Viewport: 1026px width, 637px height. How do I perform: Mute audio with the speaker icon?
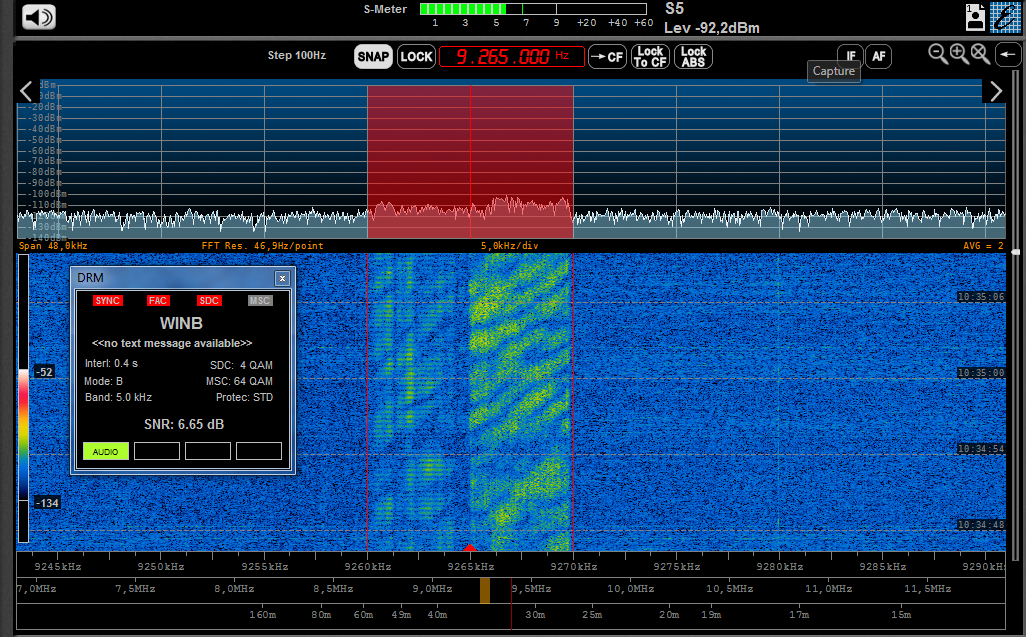37,16
